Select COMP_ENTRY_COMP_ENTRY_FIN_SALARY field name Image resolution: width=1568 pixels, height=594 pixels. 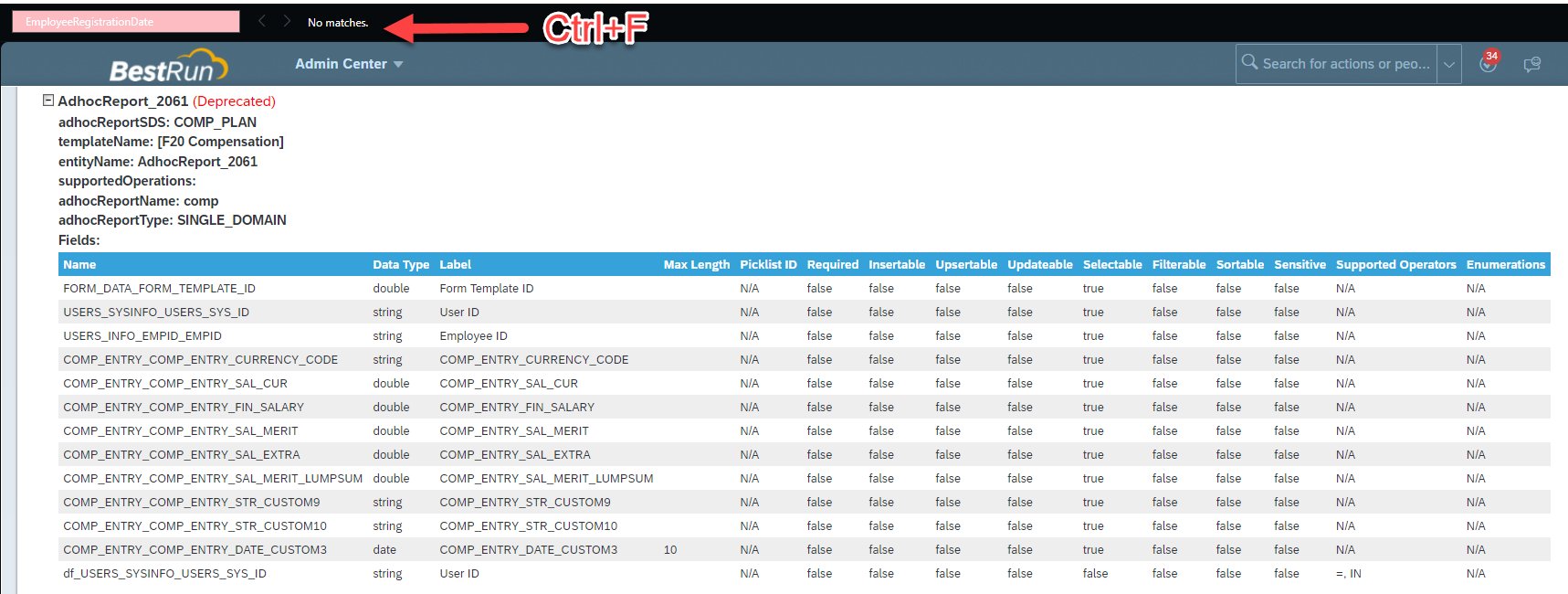click(x=184, y=407)
